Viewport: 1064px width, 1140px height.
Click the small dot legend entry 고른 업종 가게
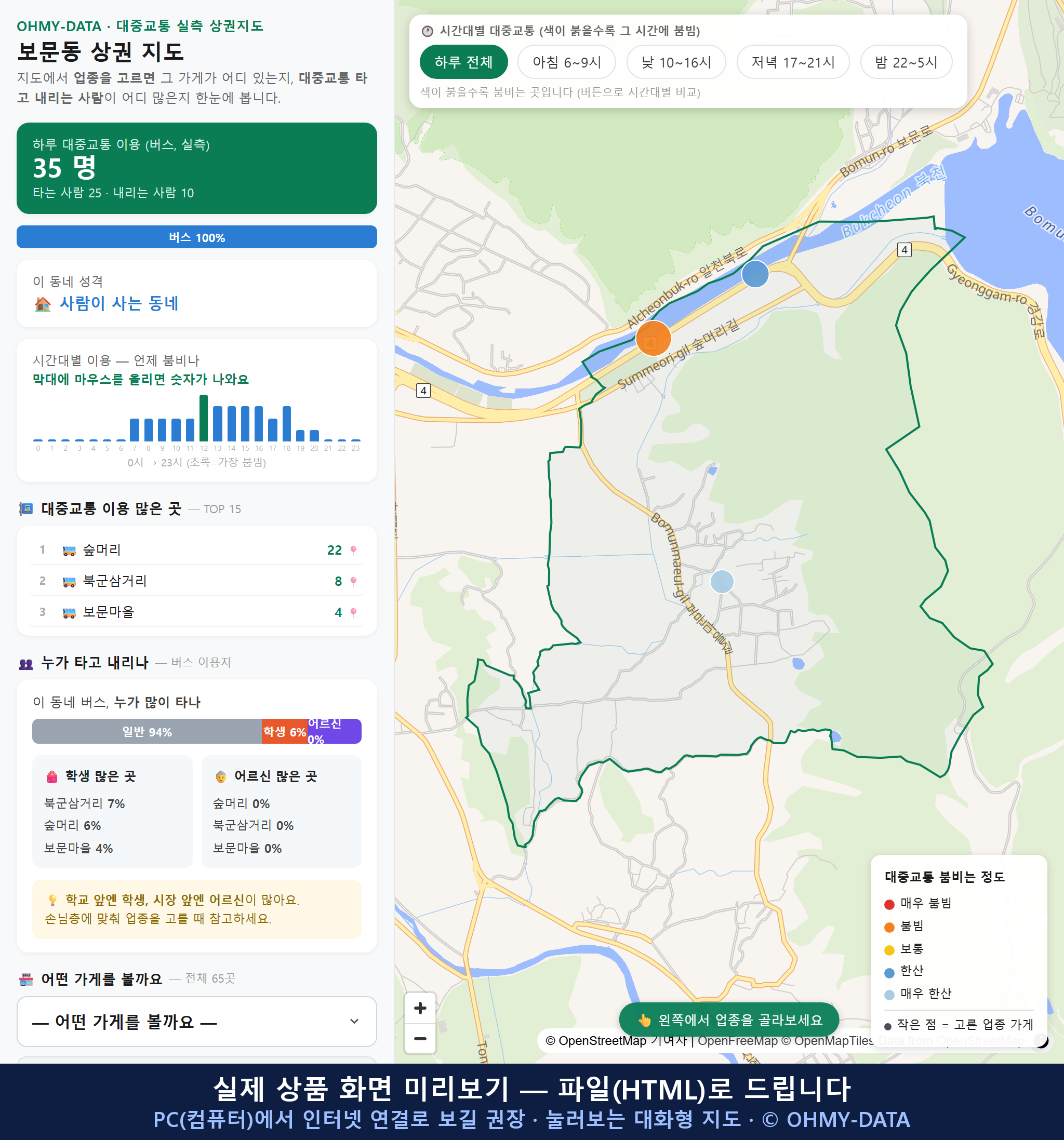[959, 1024]
